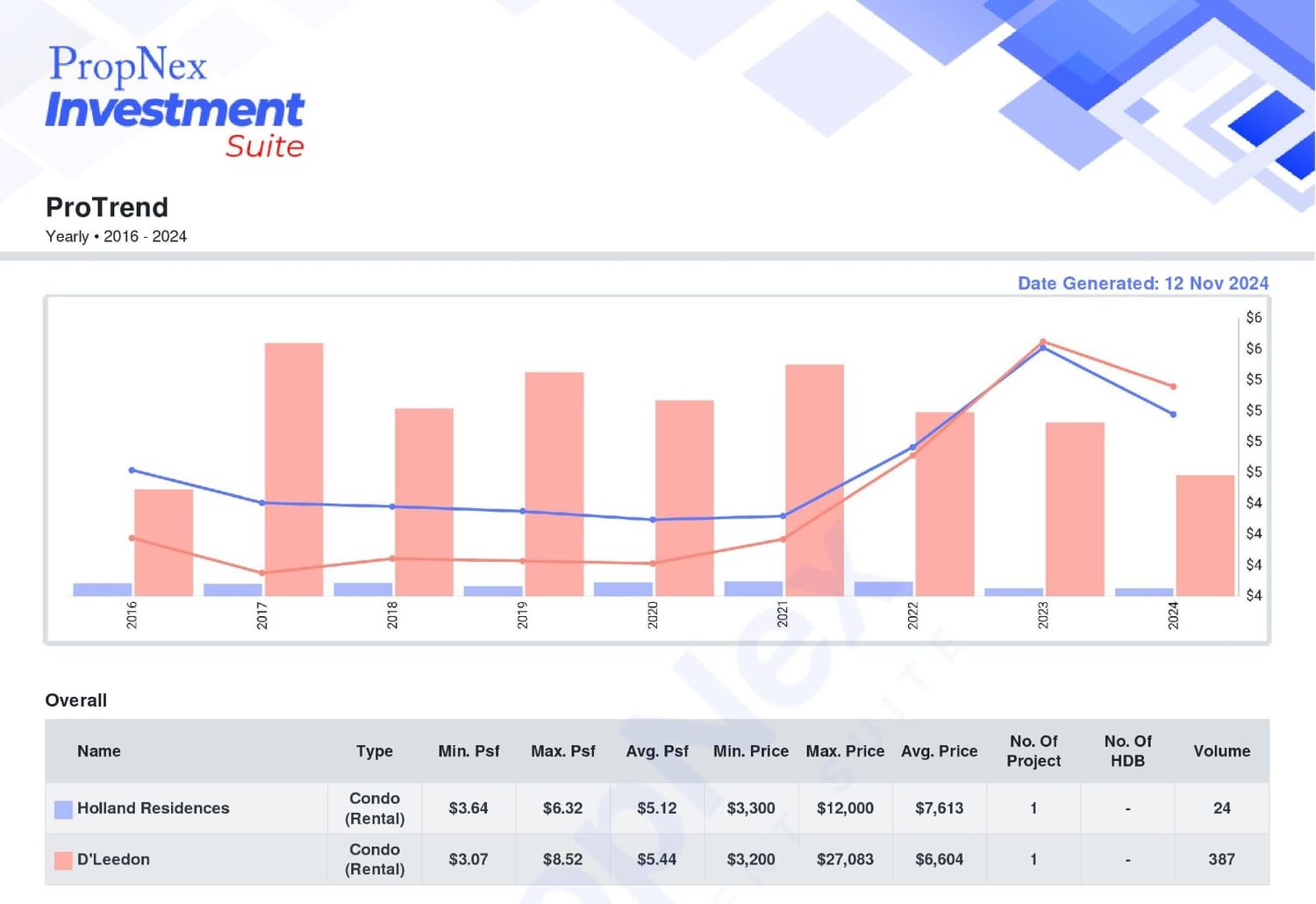
Task: Click the 2016 Holland Residences blue bar
Action: tap(103, 590)
